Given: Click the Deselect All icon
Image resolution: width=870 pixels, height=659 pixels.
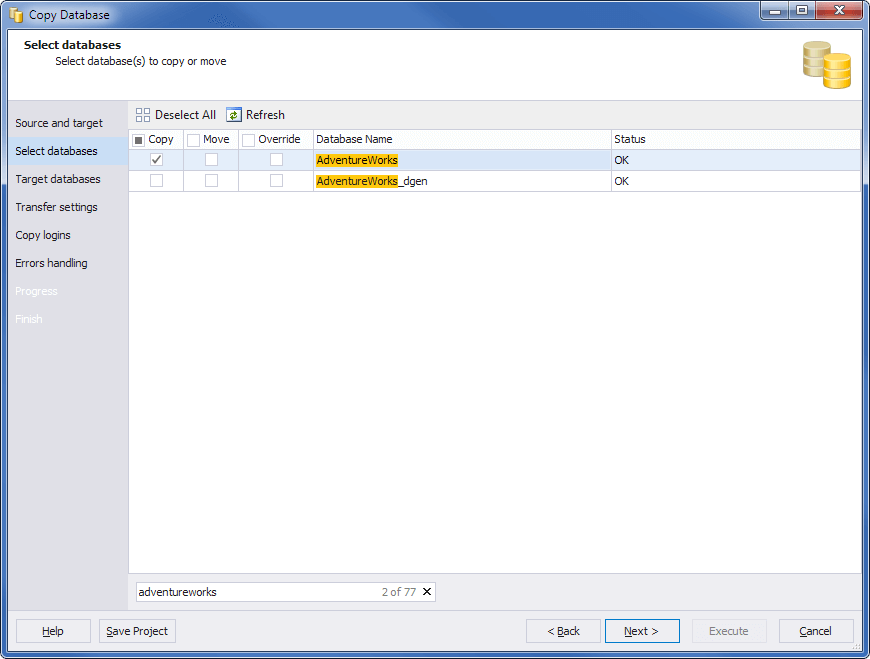Looking at the screenshot, I should point(143,114).
